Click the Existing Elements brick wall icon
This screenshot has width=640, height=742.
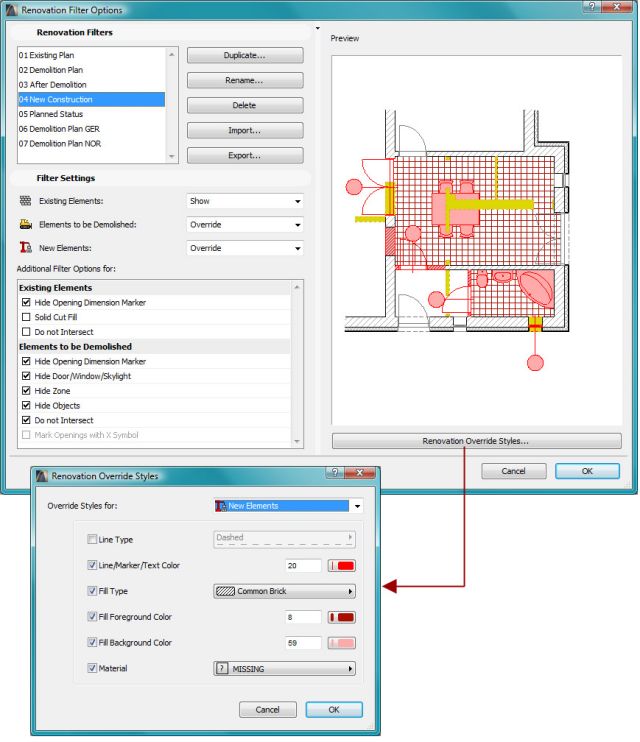tap(26, 201)
